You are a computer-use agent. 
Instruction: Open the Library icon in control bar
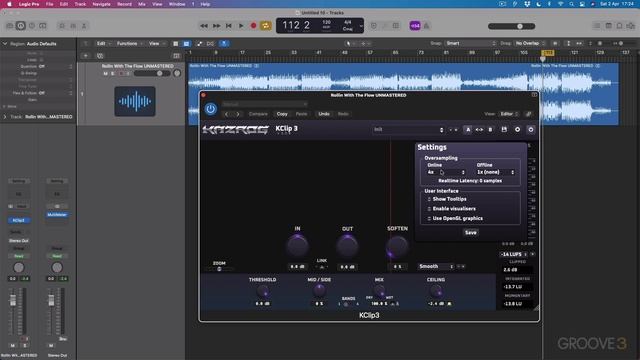(10, 26)
